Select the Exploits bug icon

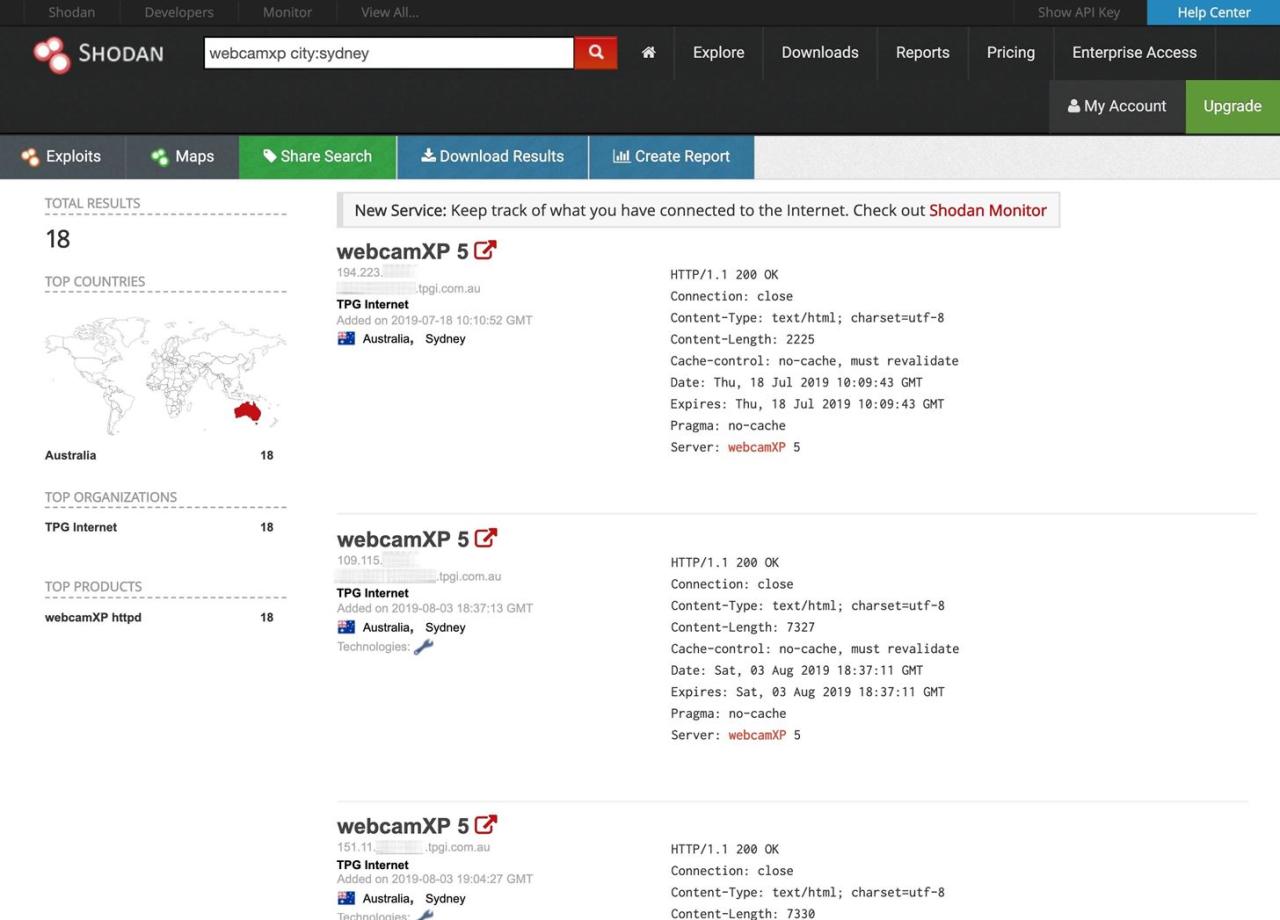(29, 156)
